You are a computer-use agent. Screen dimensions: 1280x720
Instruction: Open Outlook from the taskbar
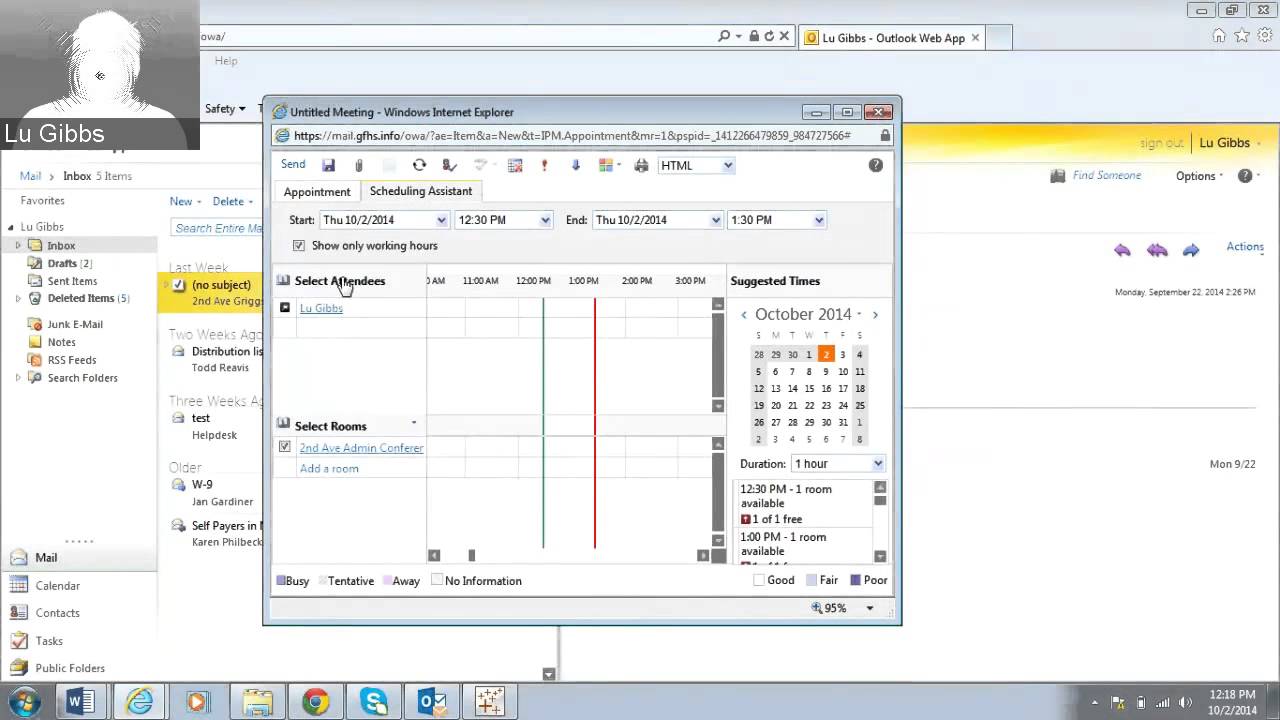pos(432,702)
